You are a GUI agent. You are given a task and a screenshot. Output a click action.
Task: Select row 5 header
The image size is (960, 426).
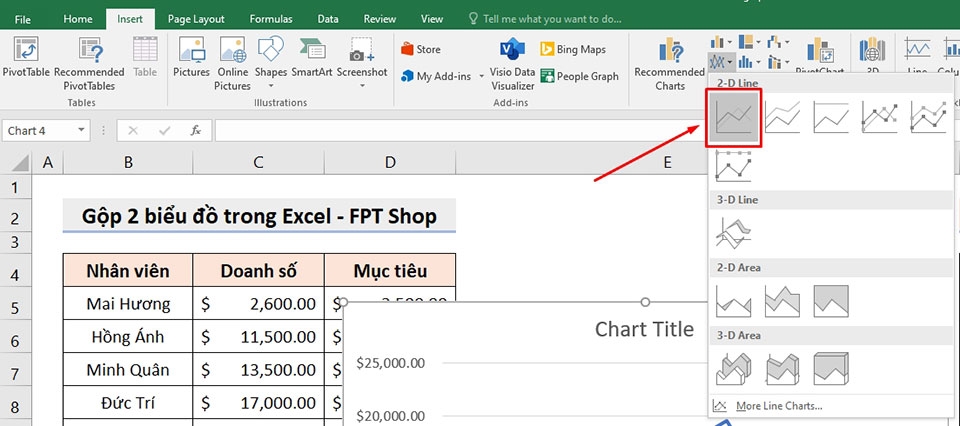(x=15, y=304)
